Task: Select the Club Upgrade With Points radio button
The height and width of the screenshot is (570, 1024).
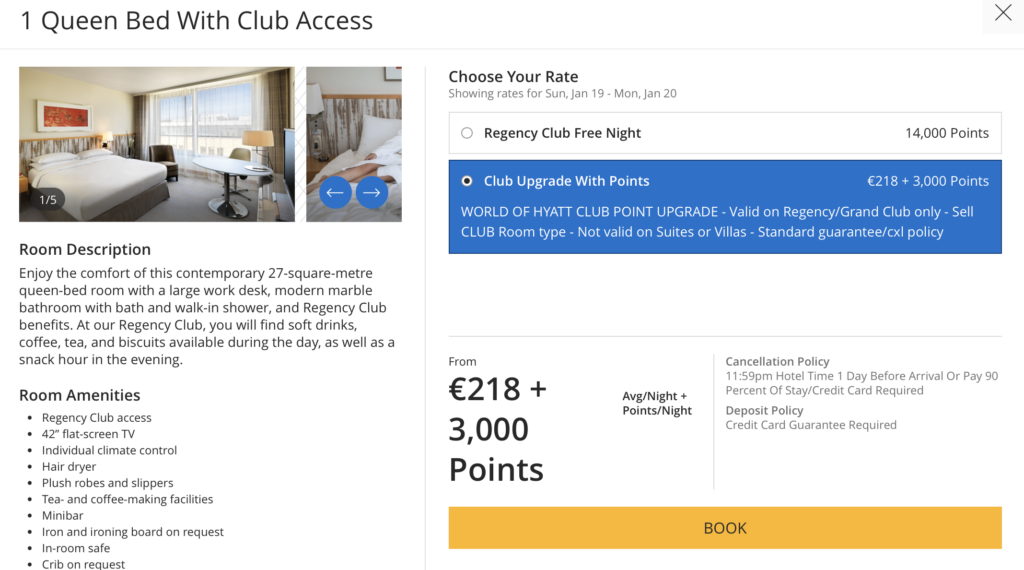Action: point(467,181)
